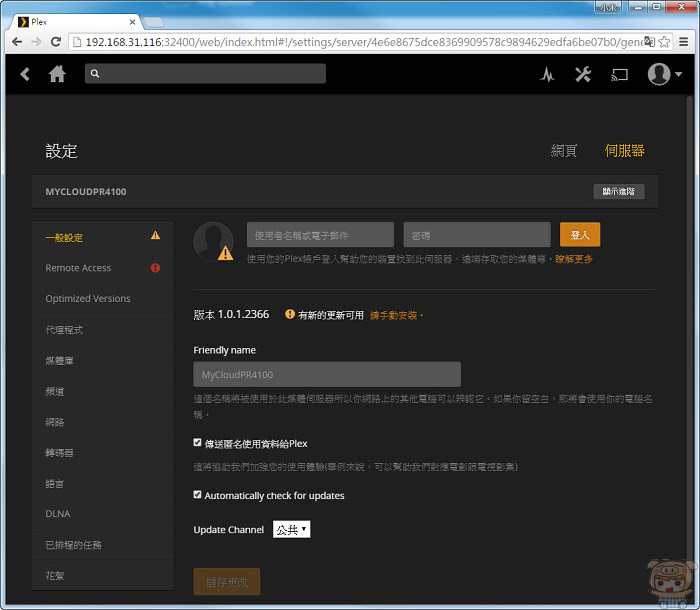
Task: Click the username or email field
Action: click(321, 235)
